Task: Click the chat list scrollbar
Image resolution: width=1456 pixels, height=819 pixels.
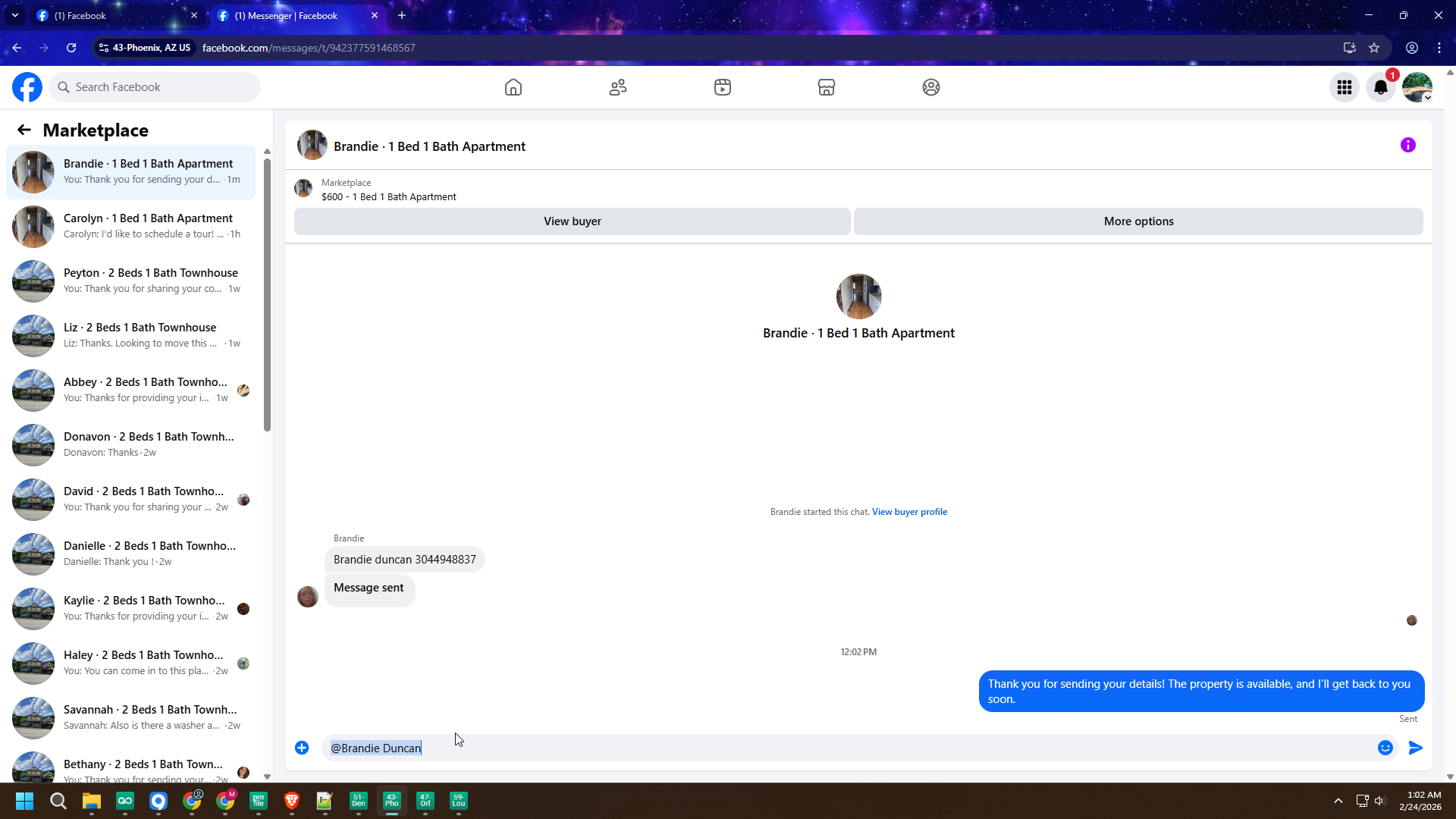Action: click(267, 296)
